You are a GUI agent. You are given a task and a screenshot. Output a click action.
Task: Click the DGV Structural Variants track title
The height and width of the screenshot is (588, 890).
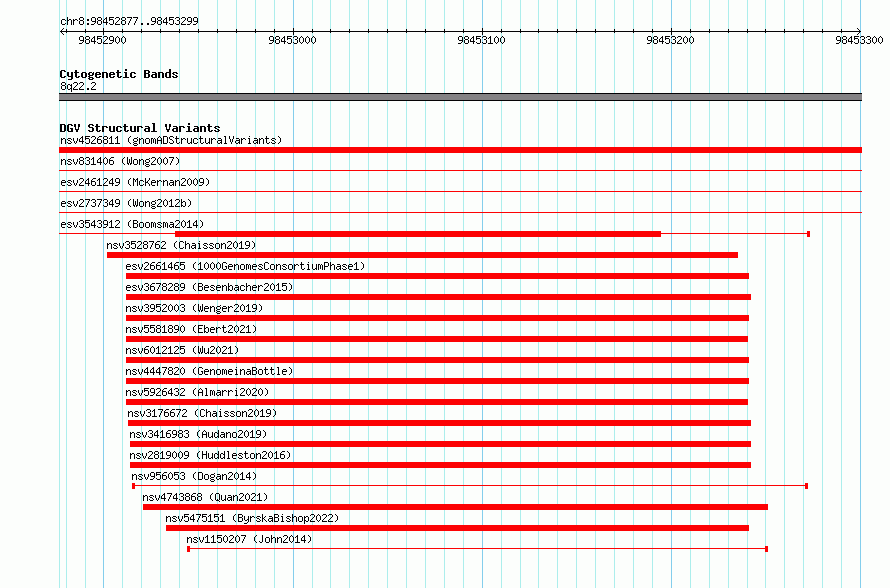coord(140,128)
